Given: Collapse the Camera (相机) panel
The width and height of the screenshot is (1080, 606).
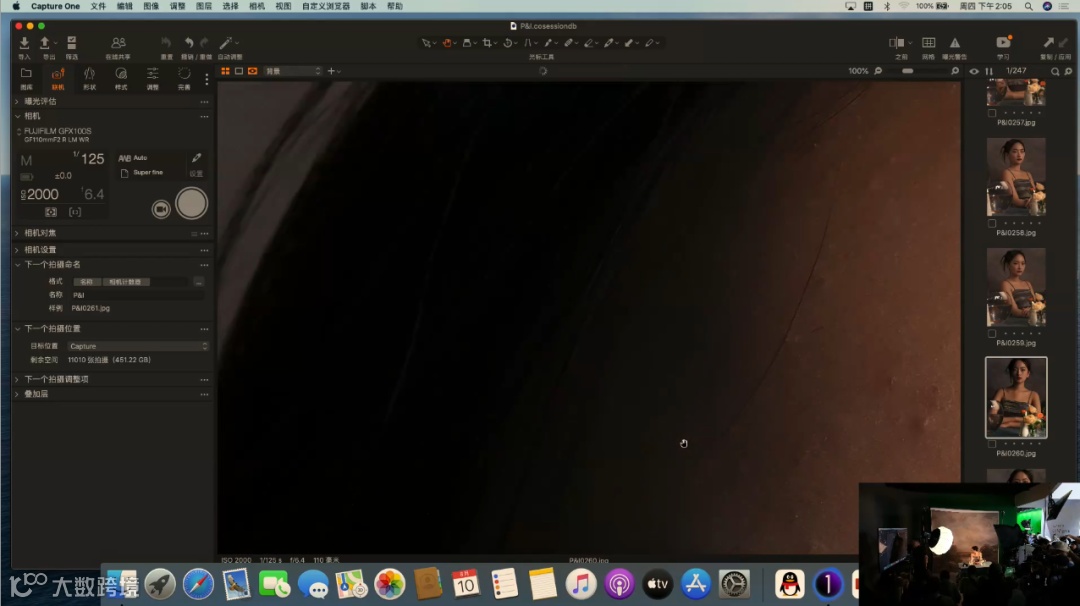Looking at the screenshot, I should pyautogui.click(x=17, y=116).
